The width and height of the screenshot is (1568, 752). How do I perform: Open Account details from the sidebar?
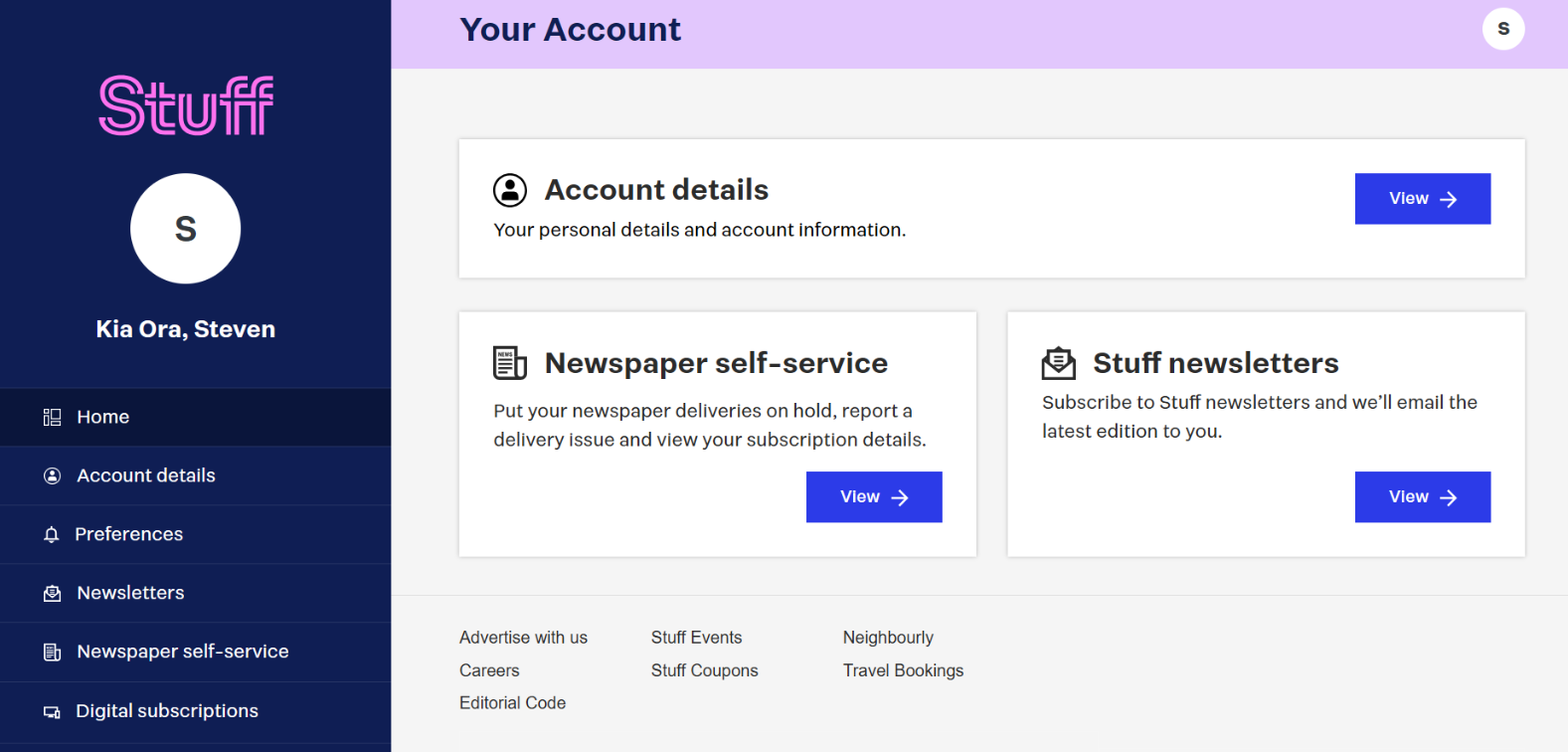(195, 475)
